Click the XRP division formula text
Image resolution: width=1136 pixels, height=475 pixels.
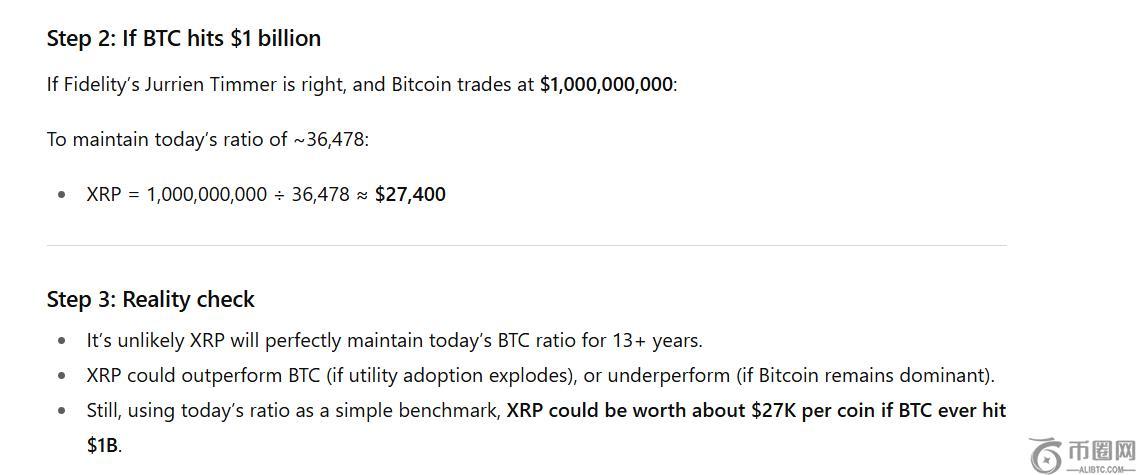(228, 194)
